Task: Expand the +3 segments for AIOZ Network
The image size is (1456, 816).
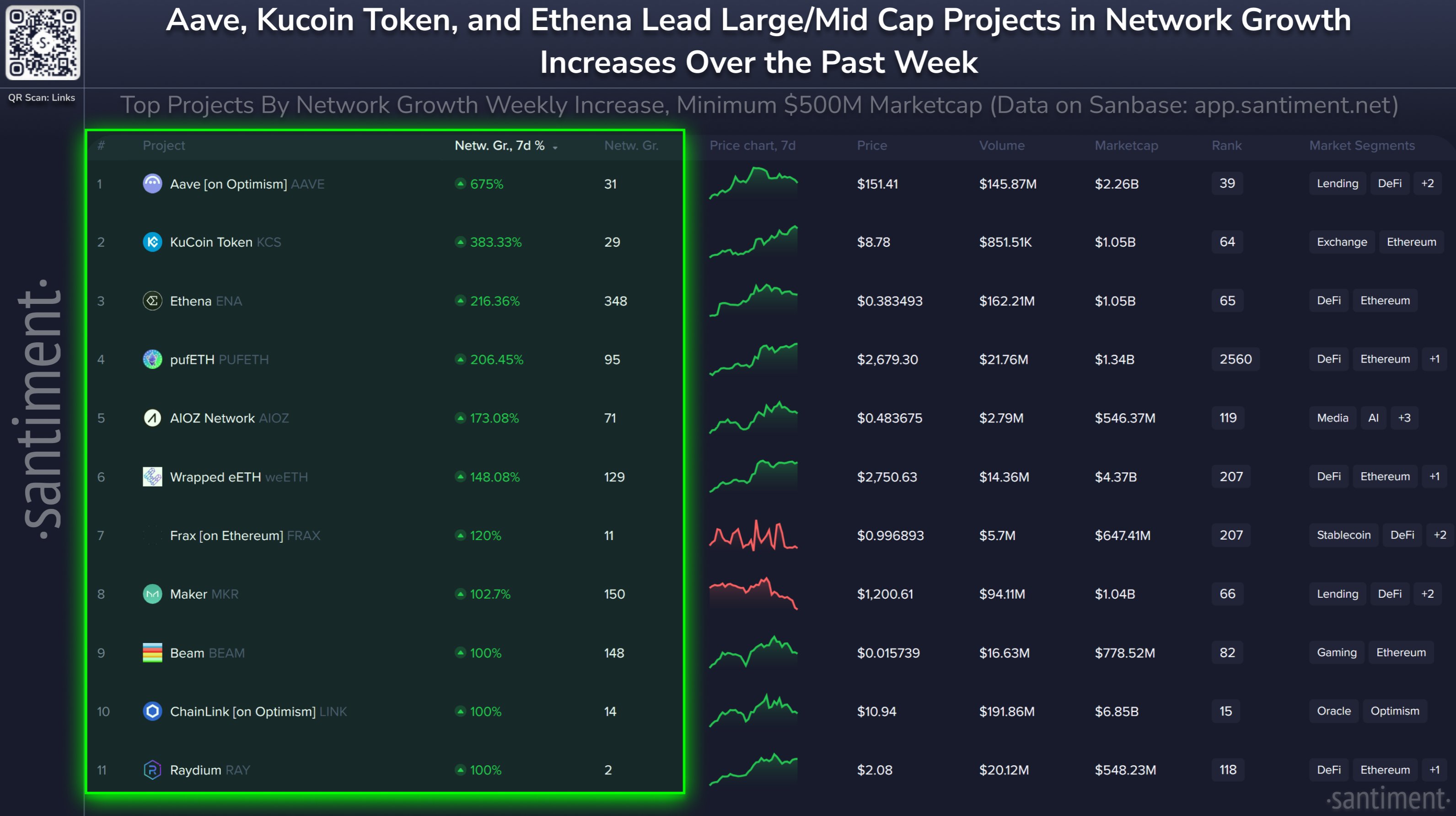Action: (1404, 418)
